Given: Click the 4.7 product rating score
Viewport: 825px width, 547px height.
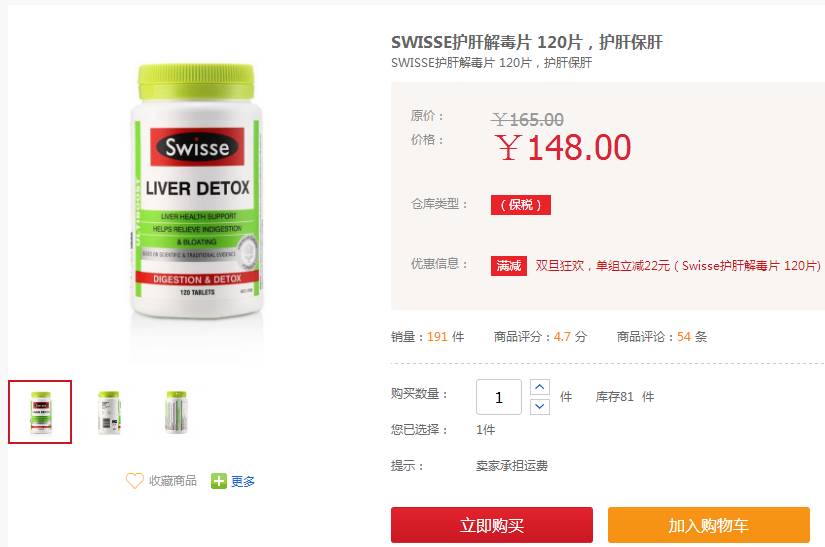Looking at the screenshot, I should click(x=562, y=337).
